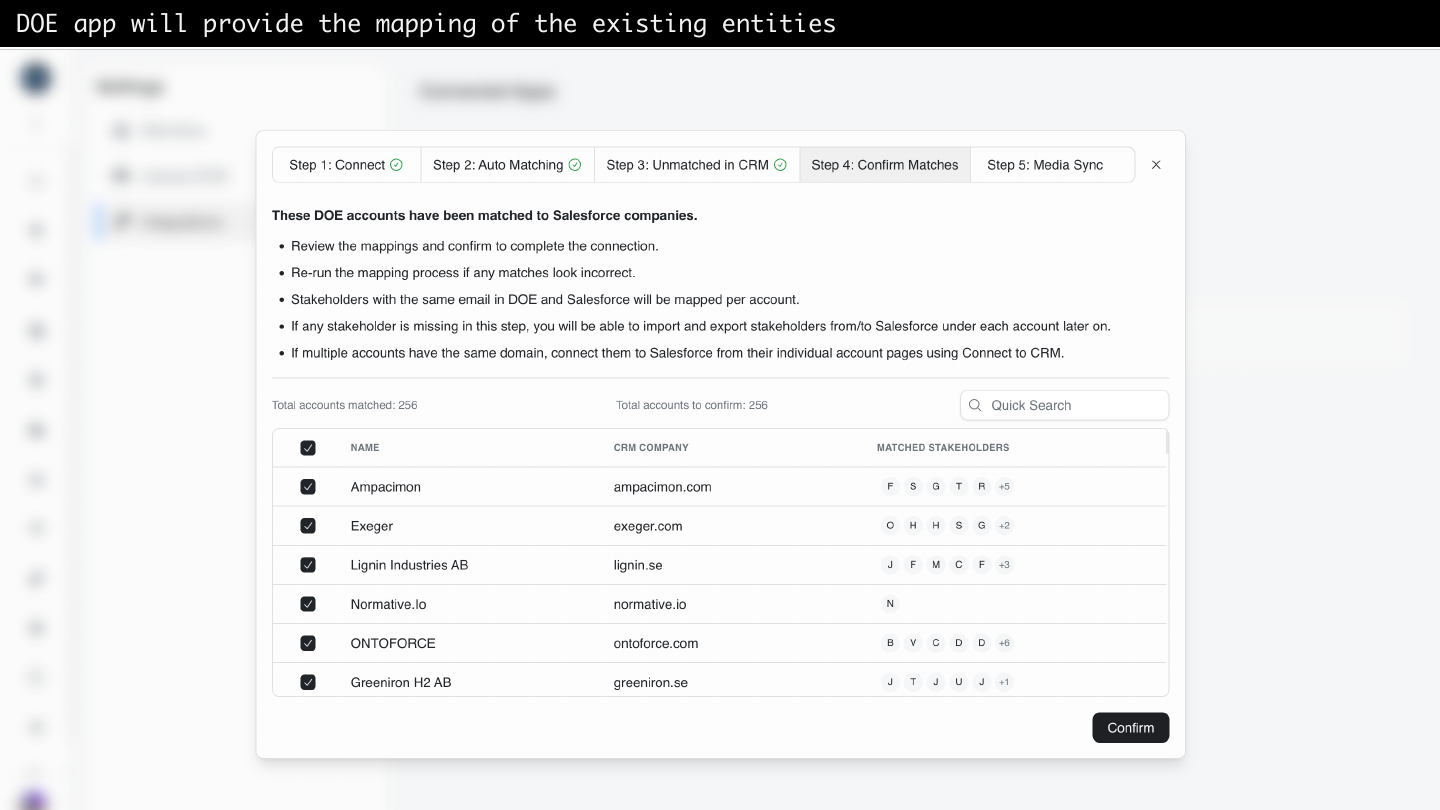Show +6 more stakeholders for ONTOFORCE
This screenshot has width=1440, height=810.
tap(1004, 643)
